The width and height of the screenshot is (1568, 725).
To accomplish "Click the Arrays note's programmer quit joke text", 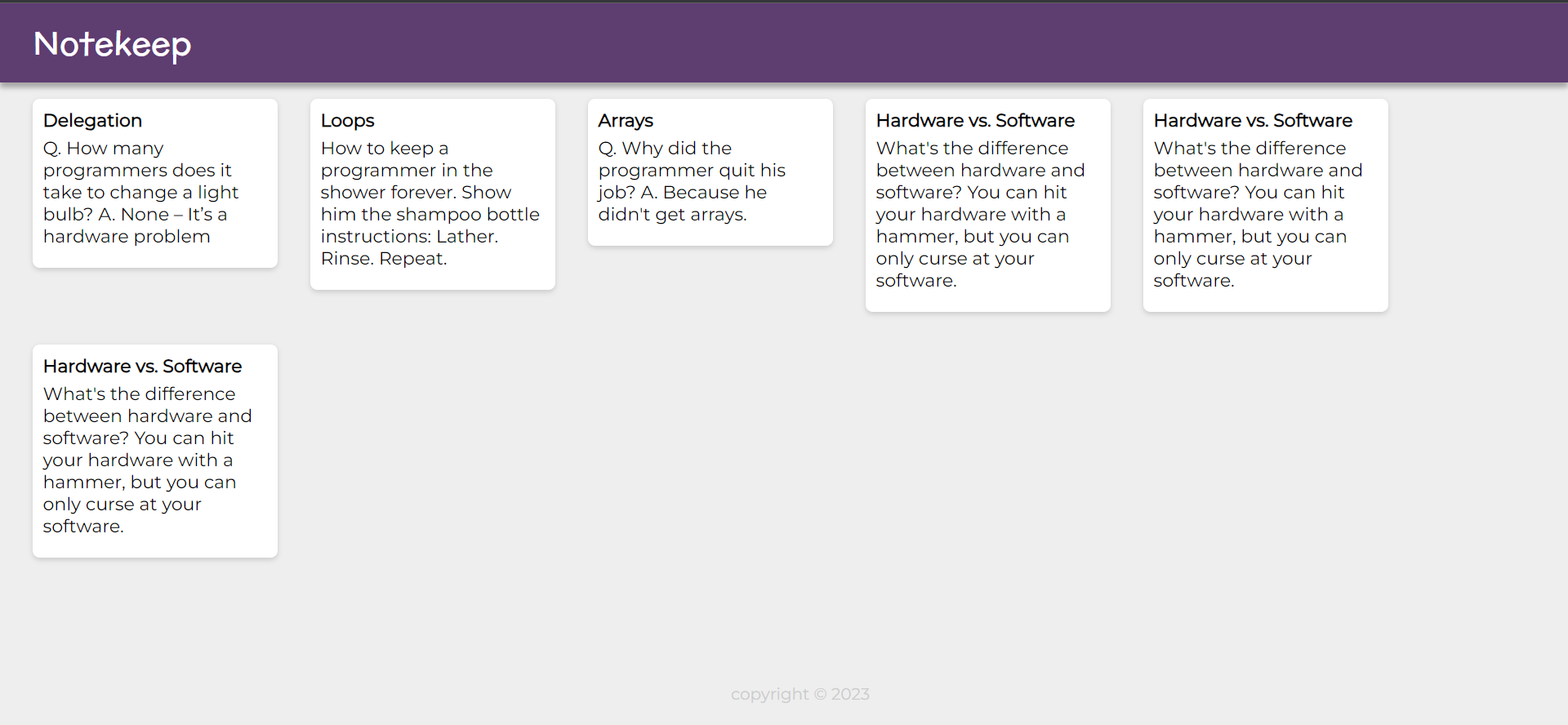I will pos(692,181).
